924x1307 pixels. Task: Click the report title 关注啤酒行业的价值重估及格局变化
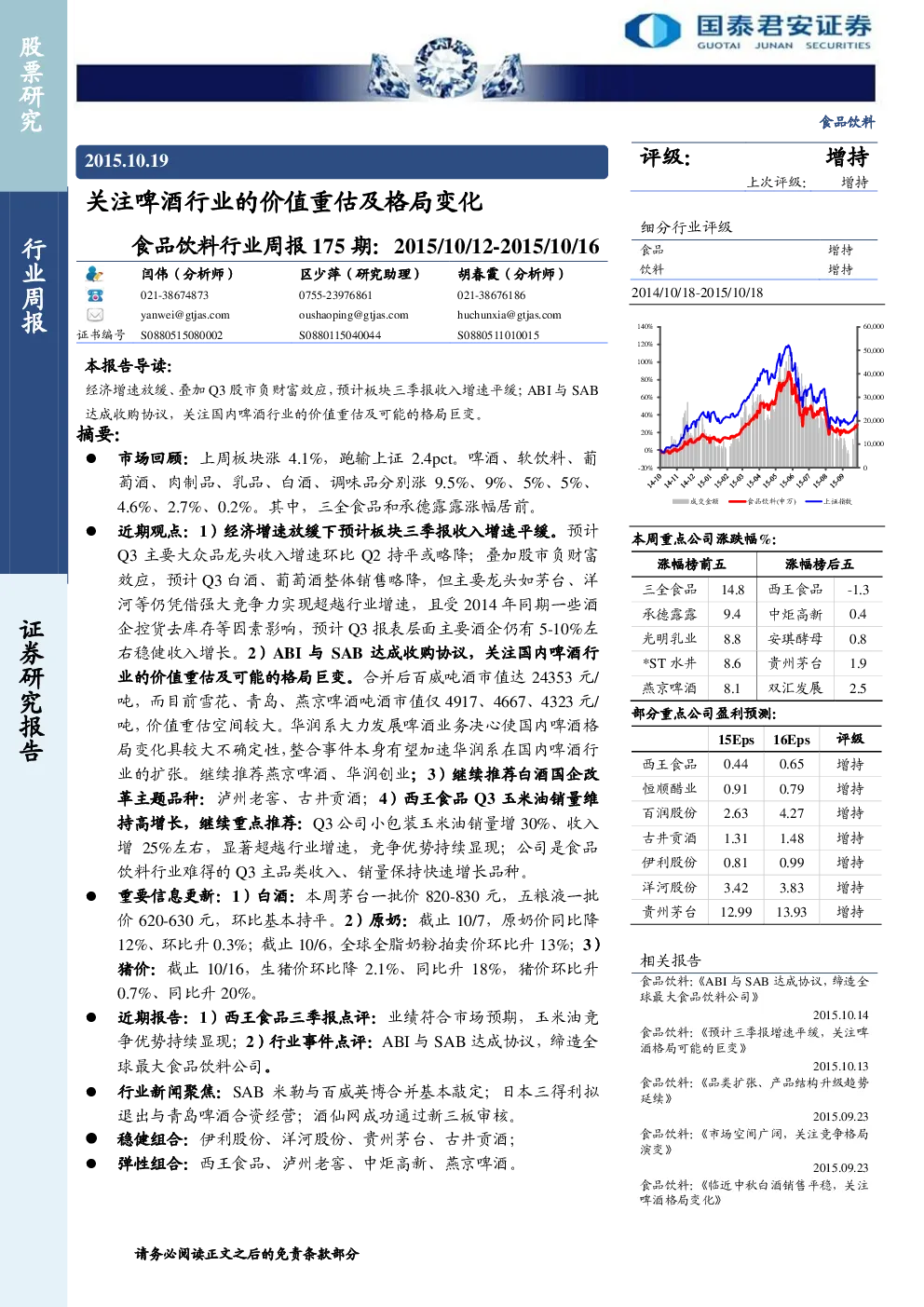click(284, 201)
